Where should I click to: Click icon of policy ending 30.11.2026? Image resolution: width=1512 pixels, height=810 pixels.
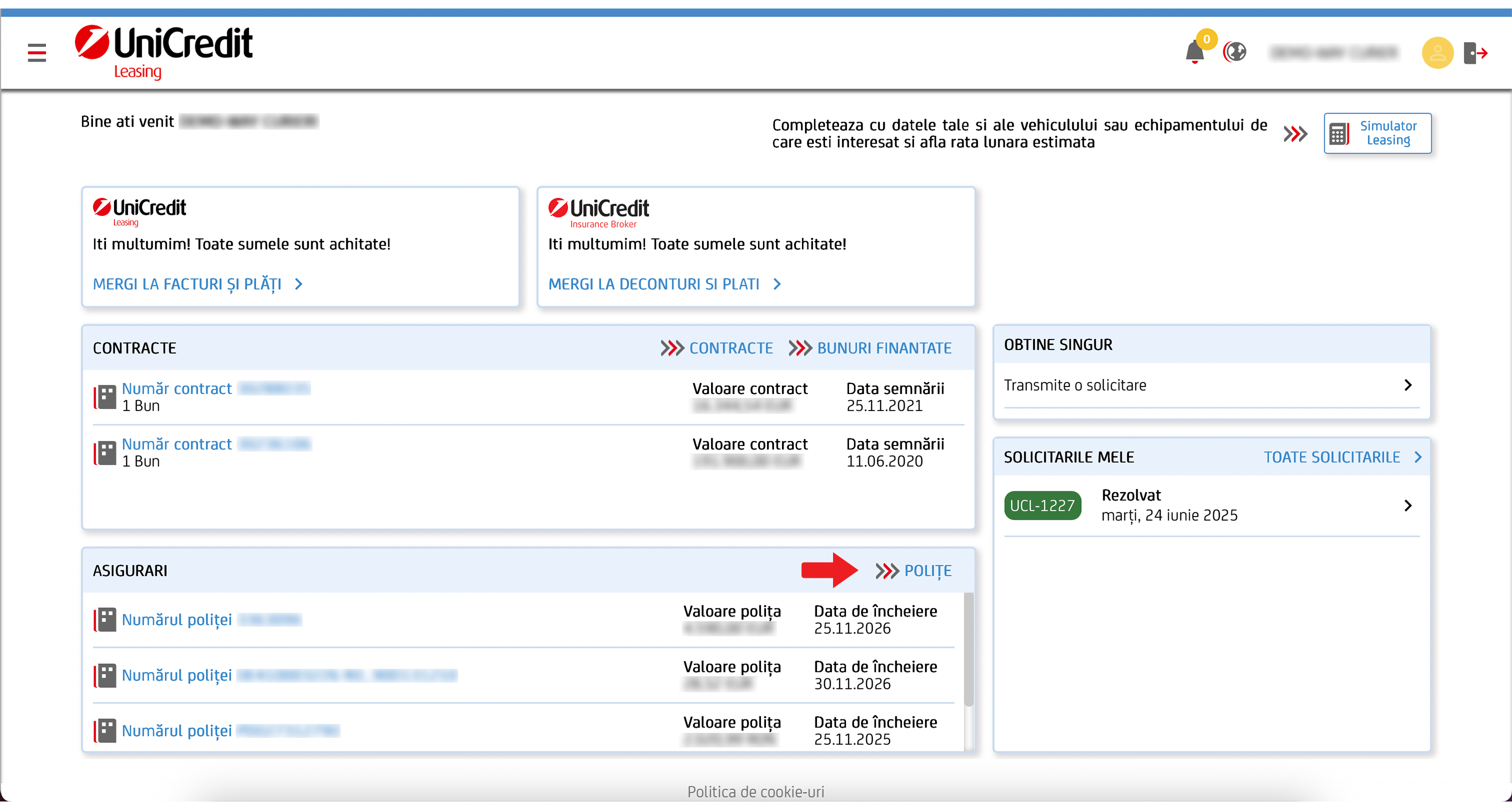pyautogui.click(x=105, y=675)
